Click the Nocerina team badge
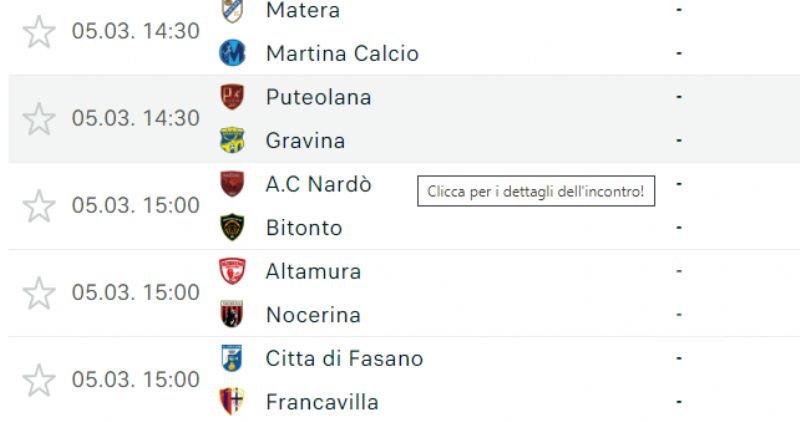Image resolution: width=800 pixels, height=422 pixels. click(232, 314)
